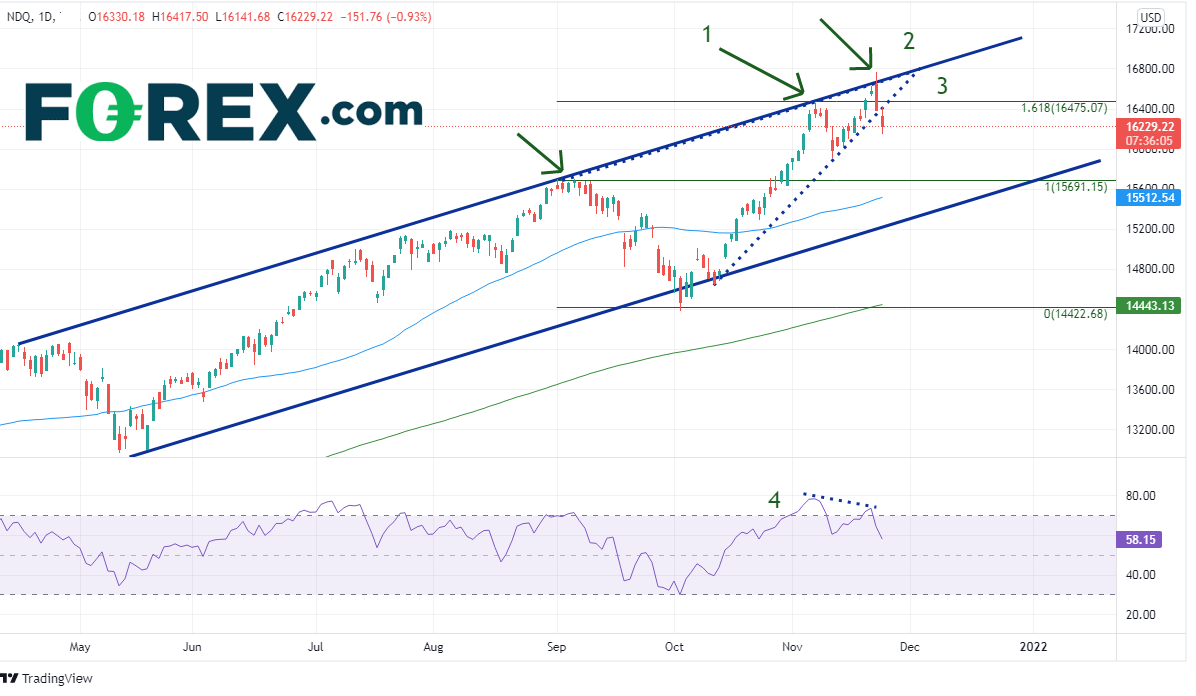
Task: Click the 2022 date axis label
Action: click(x=1032, y=646)
